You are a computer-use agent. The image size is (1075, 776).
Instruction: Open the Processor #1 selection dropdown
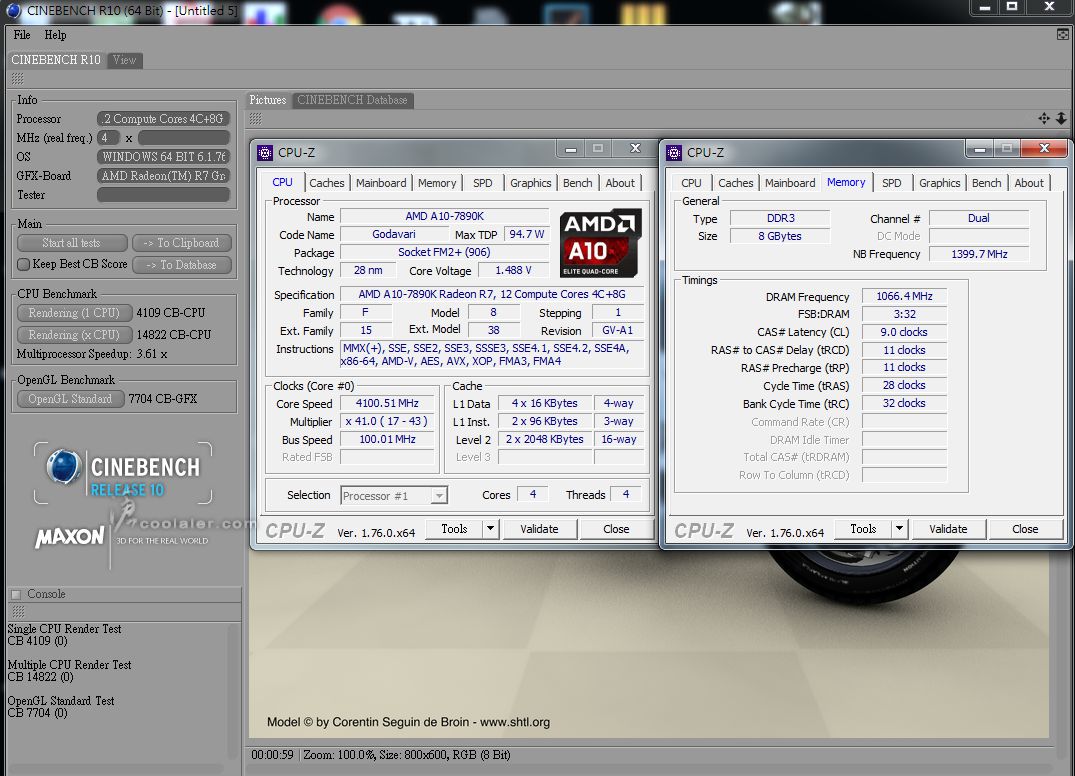[394, 496]
